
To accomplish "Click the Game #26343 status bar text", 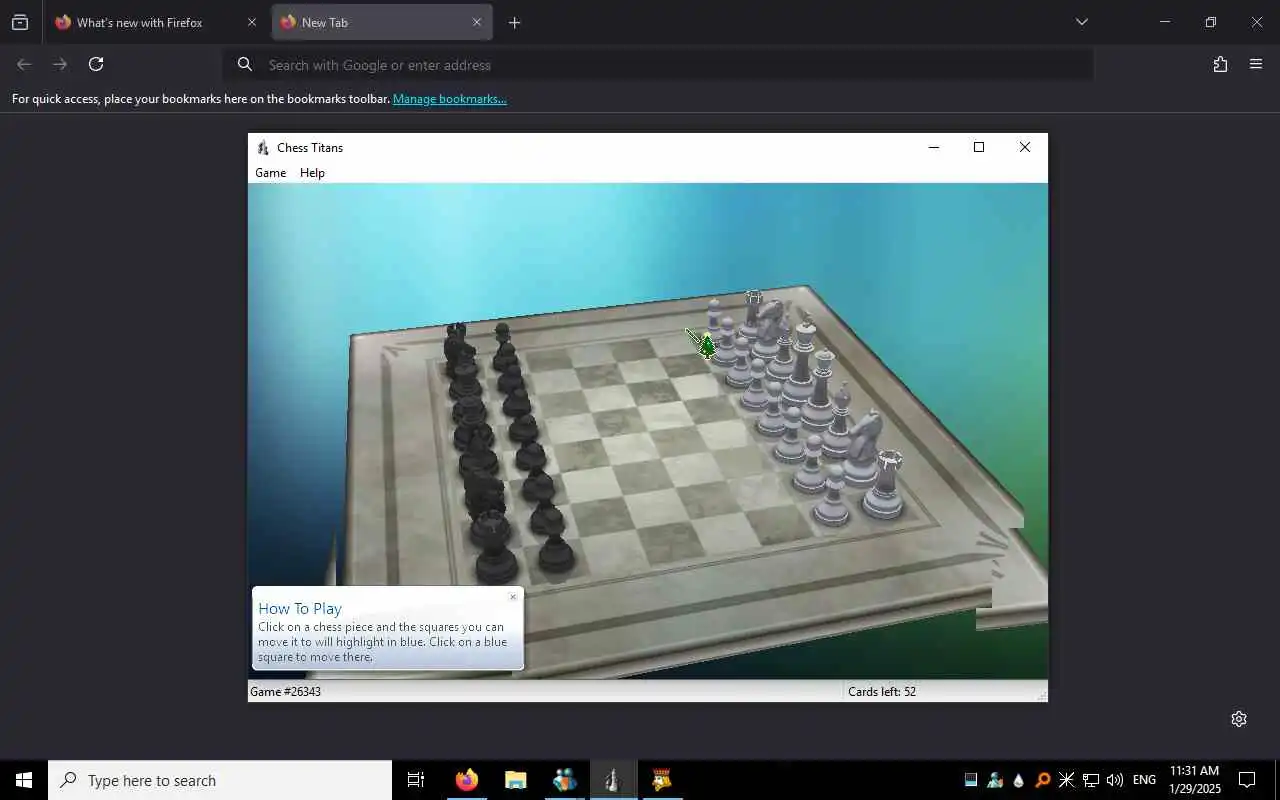I will click(285, 692).
